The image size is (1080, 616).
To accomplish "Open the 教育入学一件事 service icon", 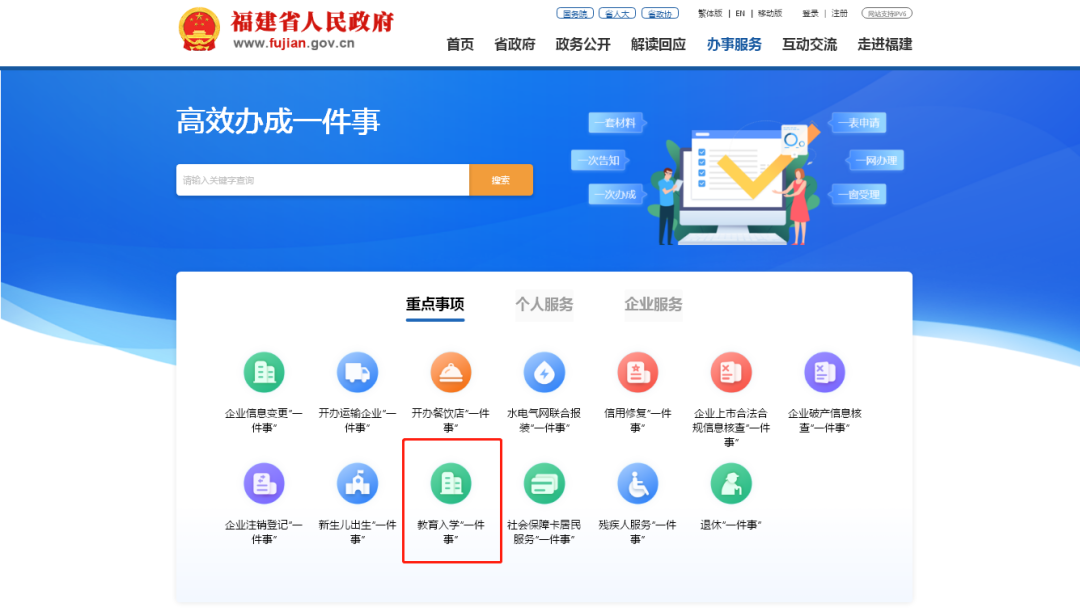I will pyautogui.click(x=451, y=482).
